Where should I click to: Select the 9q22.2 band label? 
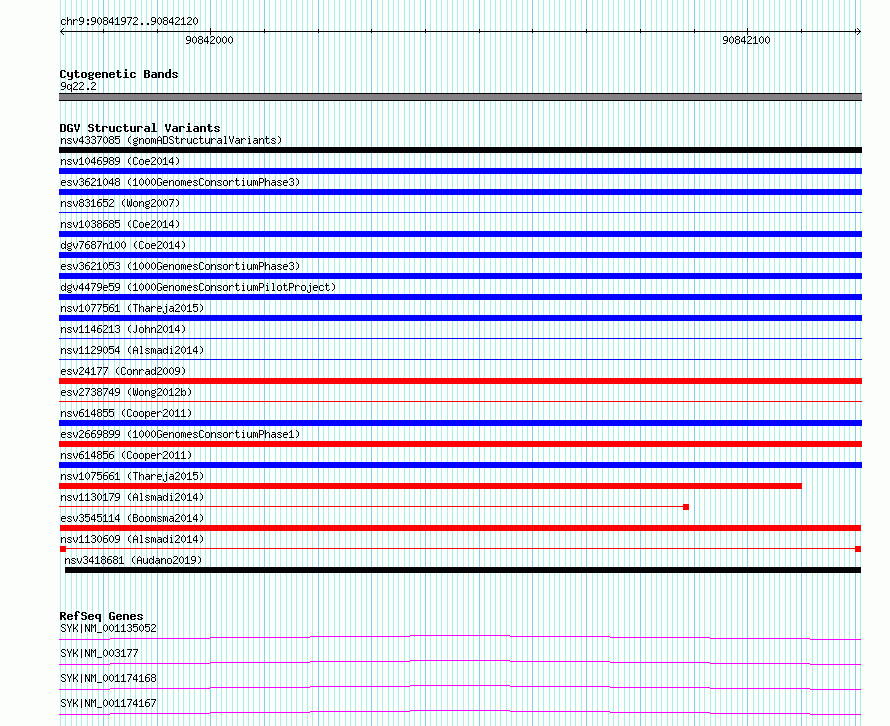[x=78, y=86]
